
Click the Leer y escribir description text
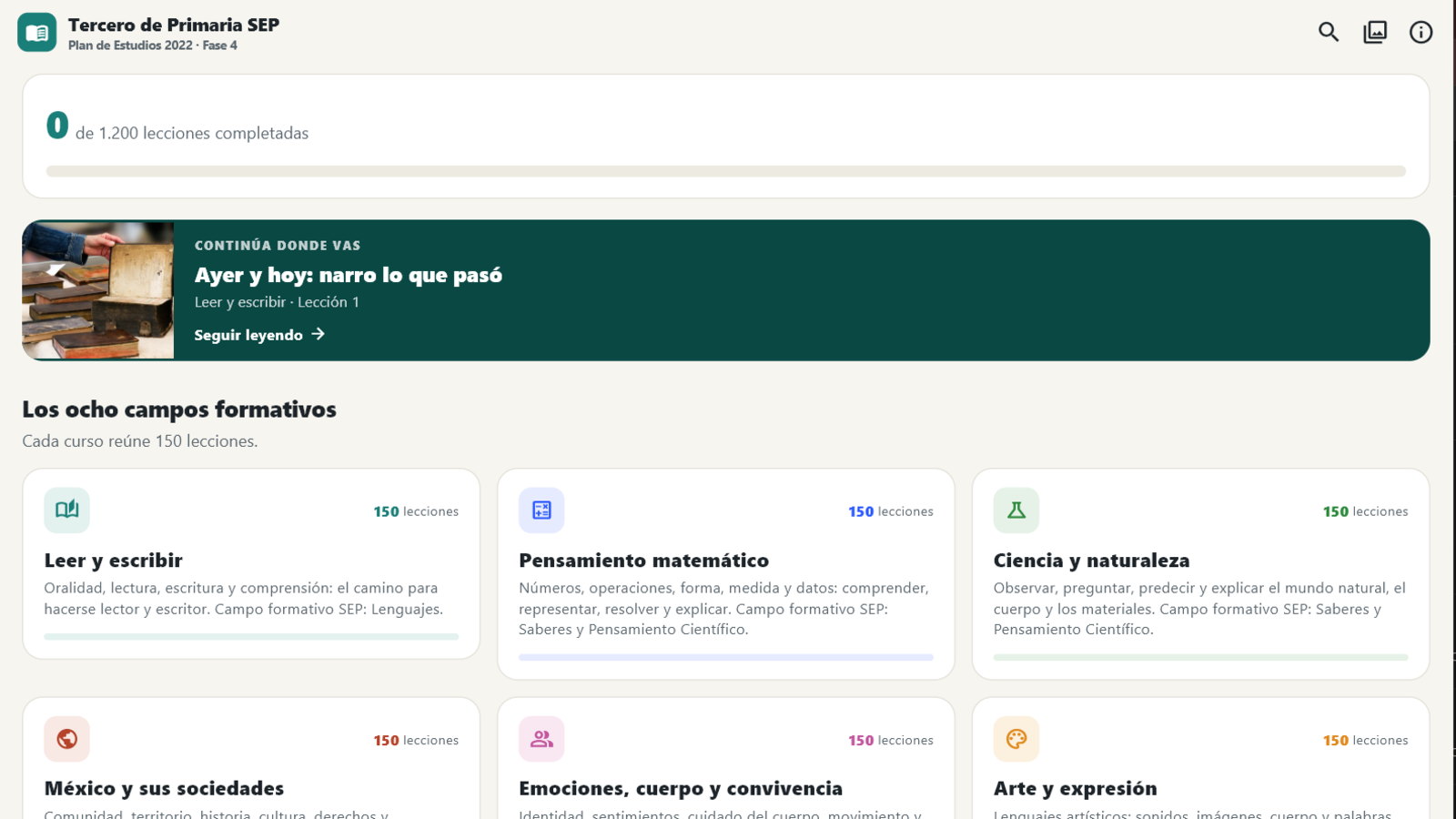click(244, 599)
